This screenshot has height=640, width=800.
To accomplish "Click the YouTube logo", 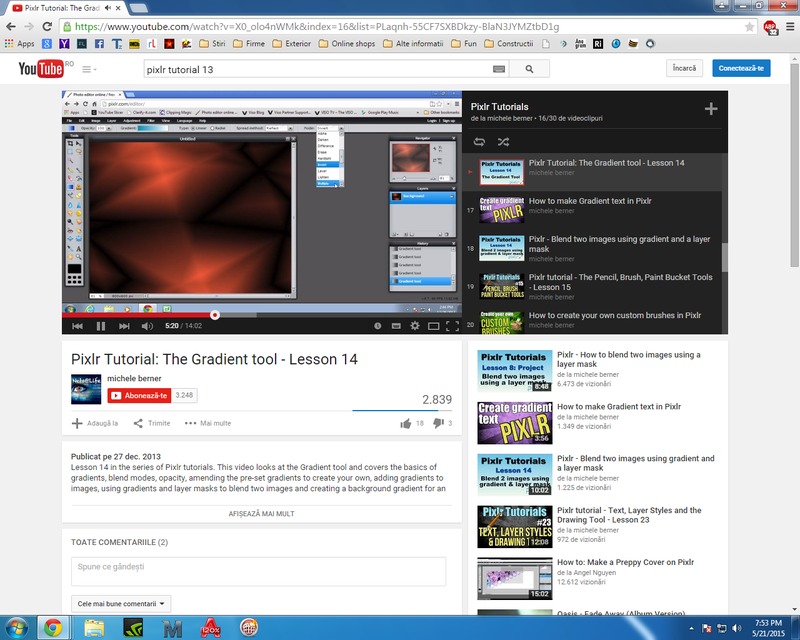I will pyautogui.click(x=41, y=68).
